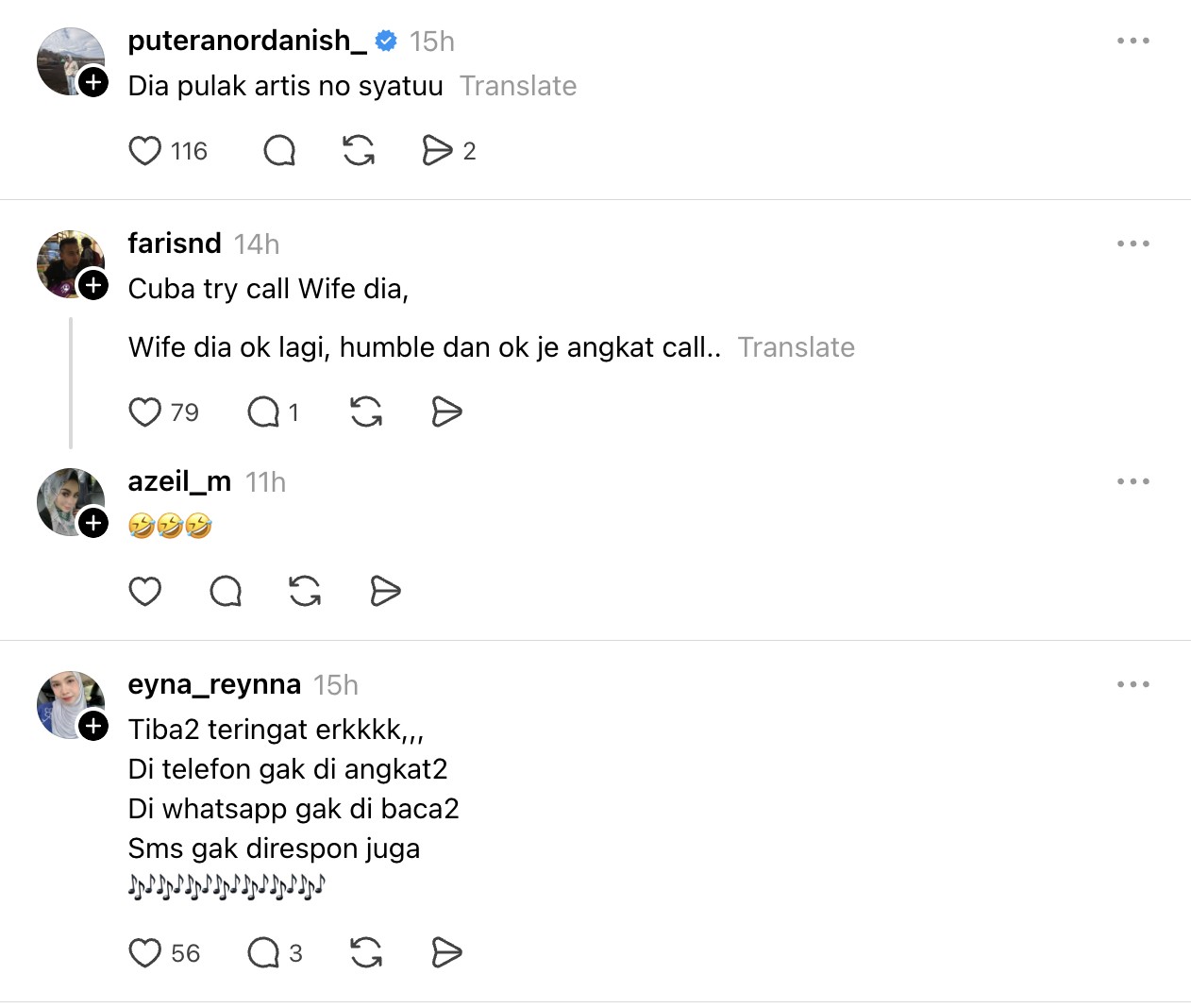Follow farisnd via the plus badge on the avatar

coord(93,284)
